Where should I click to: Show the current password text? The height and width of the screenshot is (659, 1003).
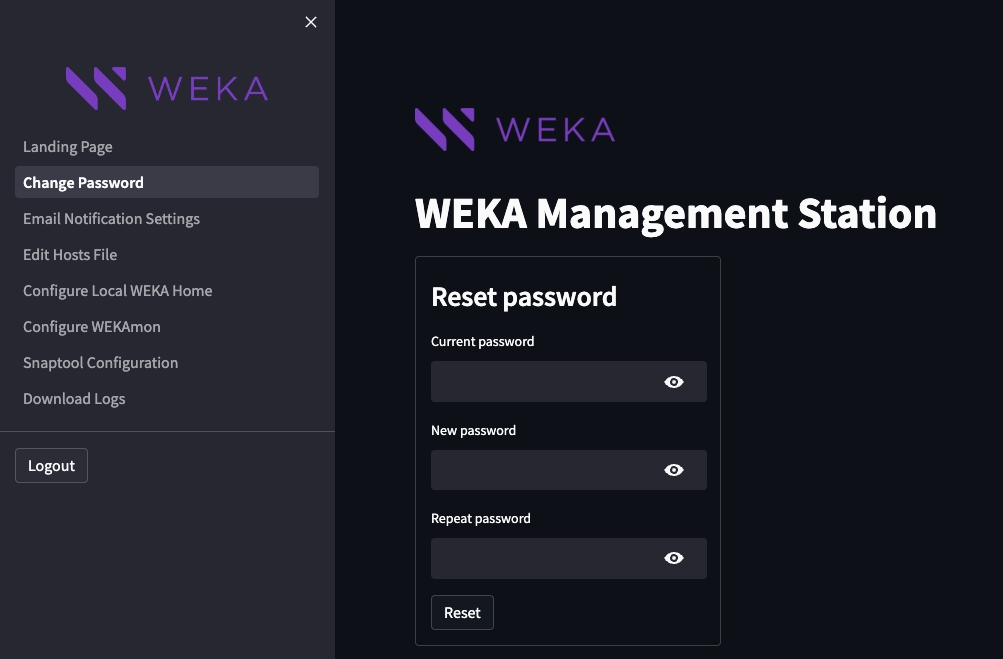click(674, 382)
